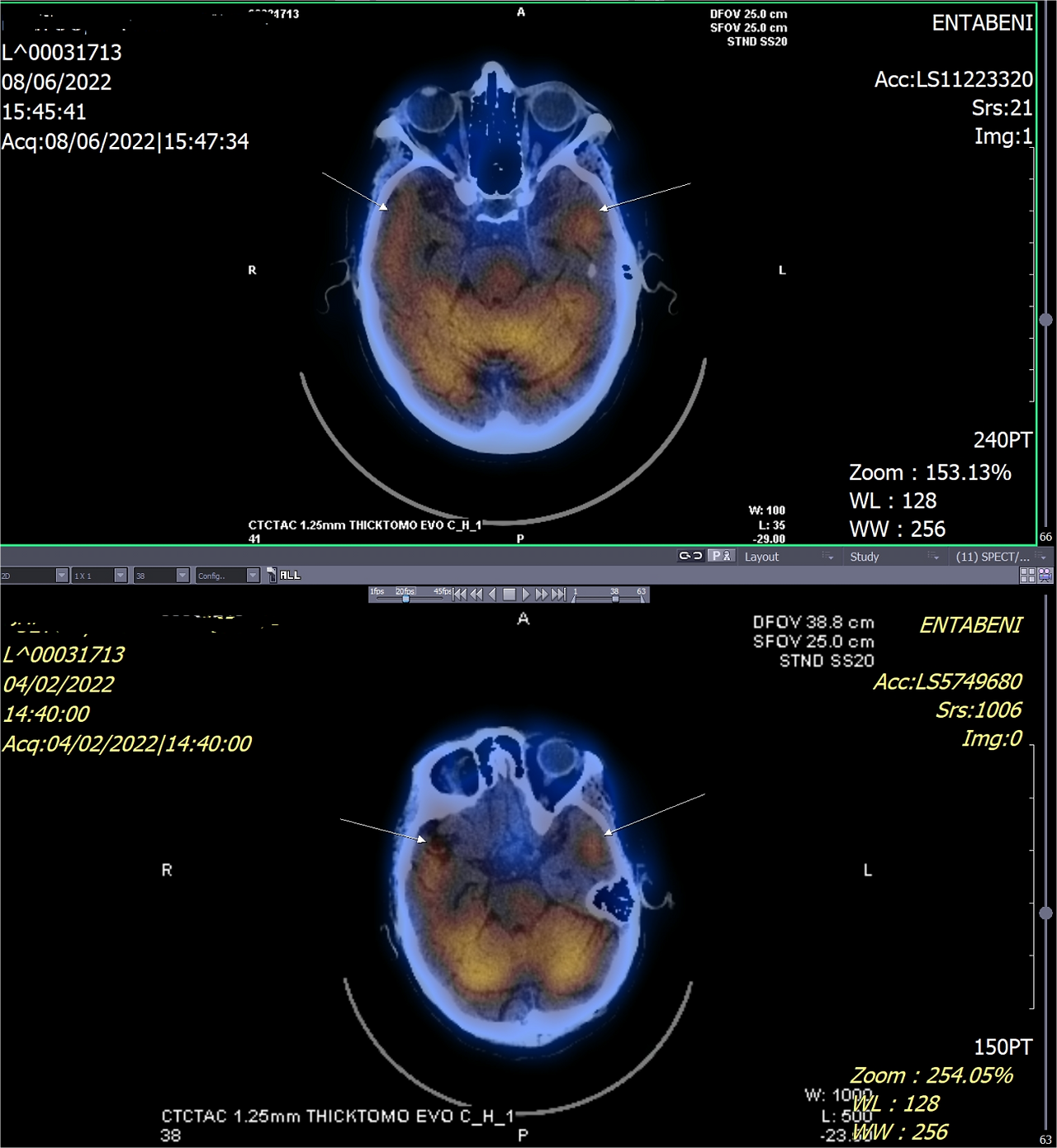Jump to last frame button
The width and height of the screenshot is (1057, 1148).
[558, 594]
